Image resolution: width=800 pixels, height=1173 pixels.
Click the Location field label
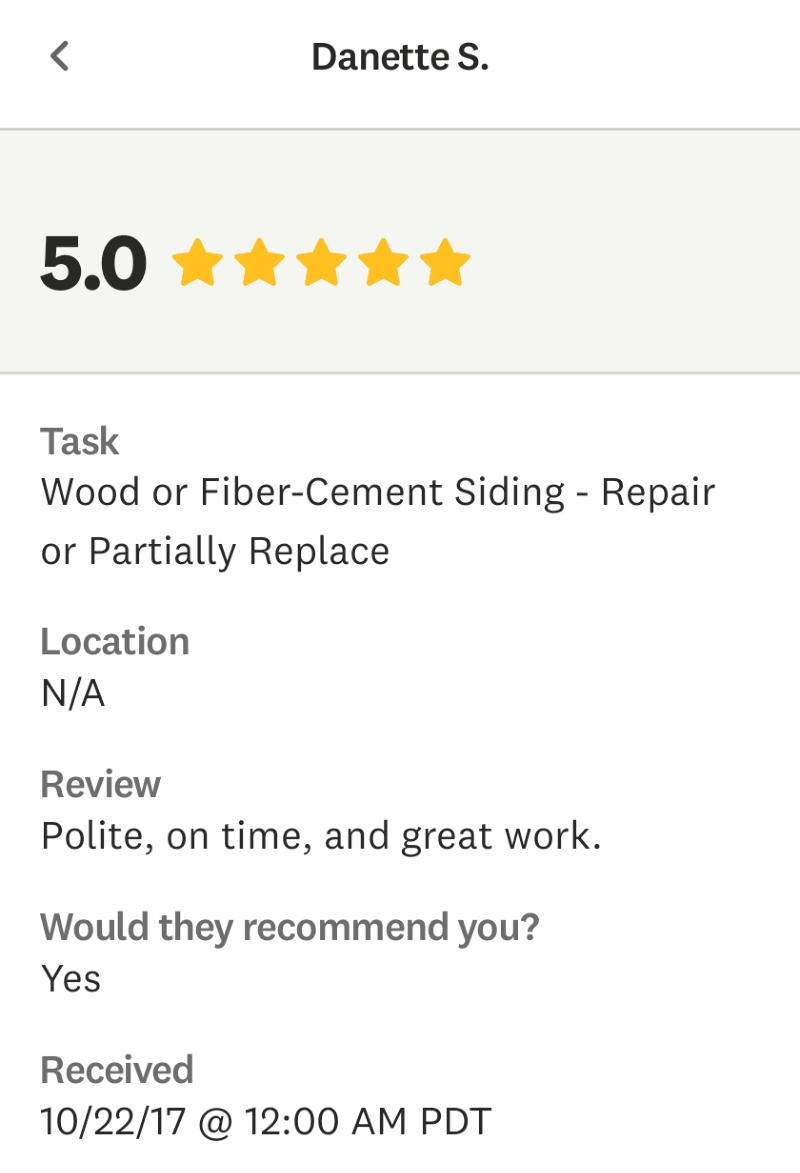(x=114, y=641)
